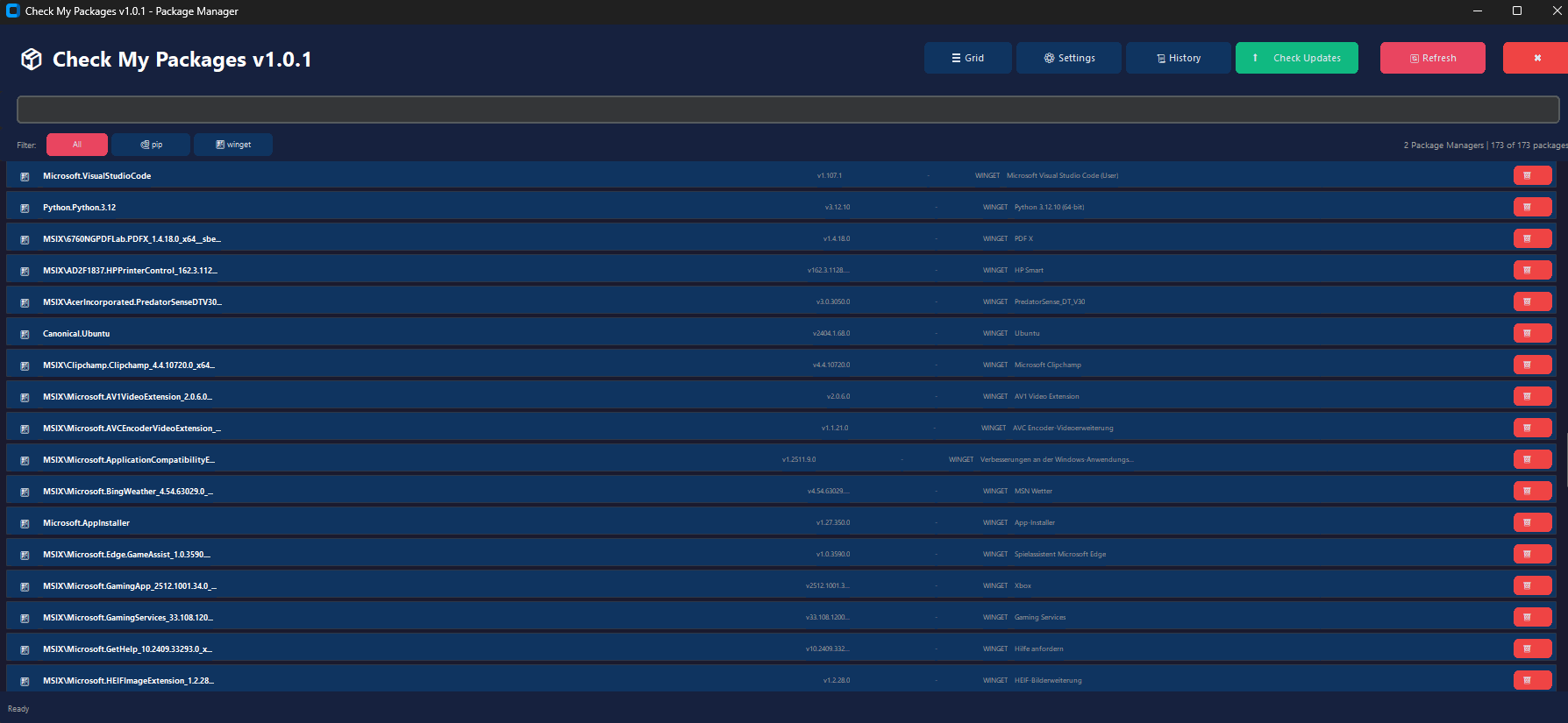Open the Settings panel
Viewport: 1568px width, 723px height.
[1069, 58]
